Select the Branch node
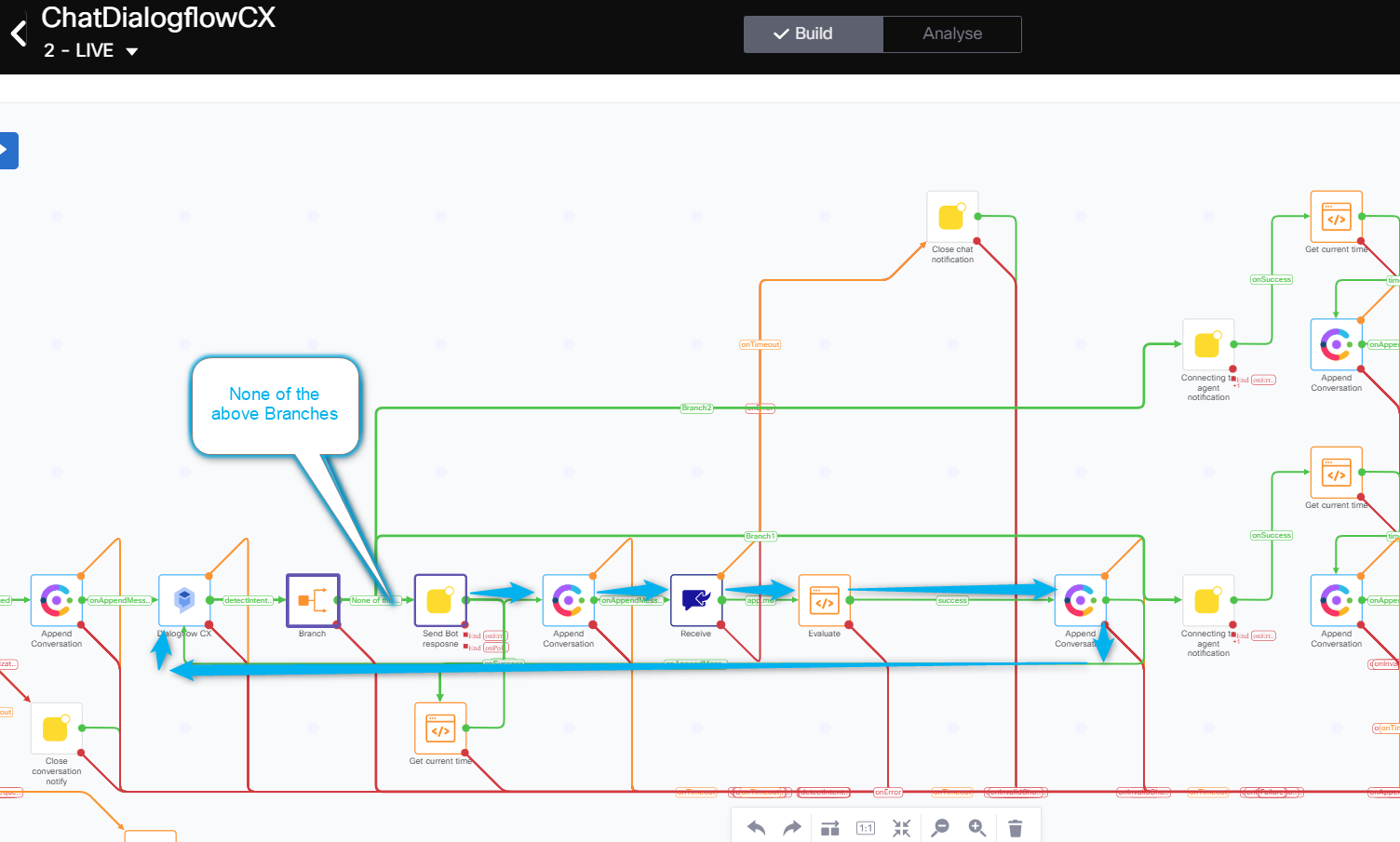Viewport: 1400px width, 842px height. 313,600
